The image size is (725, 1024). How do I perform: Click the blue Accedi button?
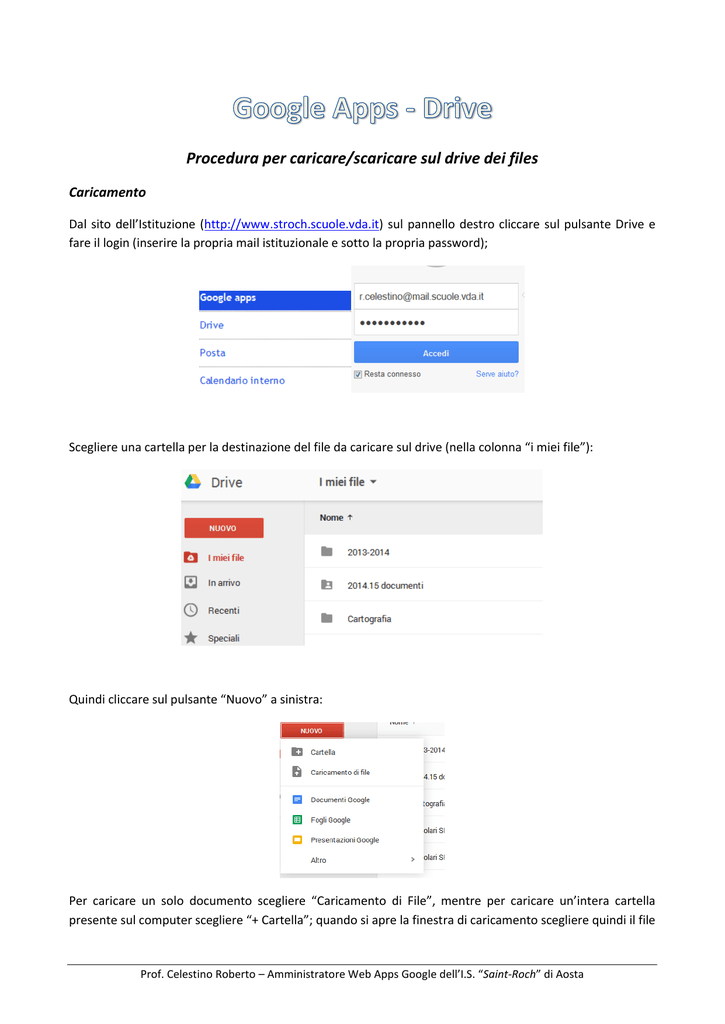[436, 353]
